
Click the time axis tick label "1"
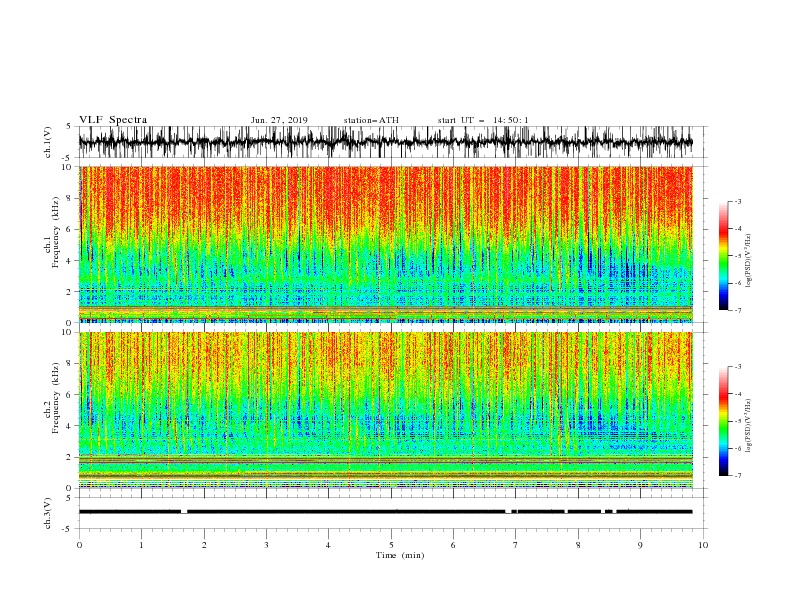[141, 545]
